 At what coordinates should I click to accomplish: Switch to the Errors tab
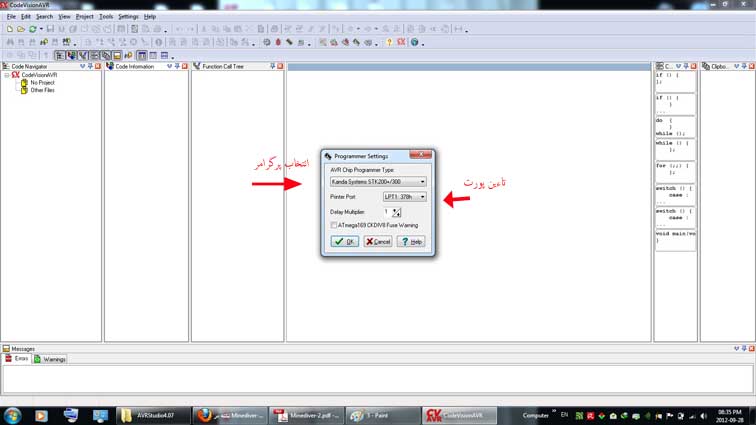point(16,359)
